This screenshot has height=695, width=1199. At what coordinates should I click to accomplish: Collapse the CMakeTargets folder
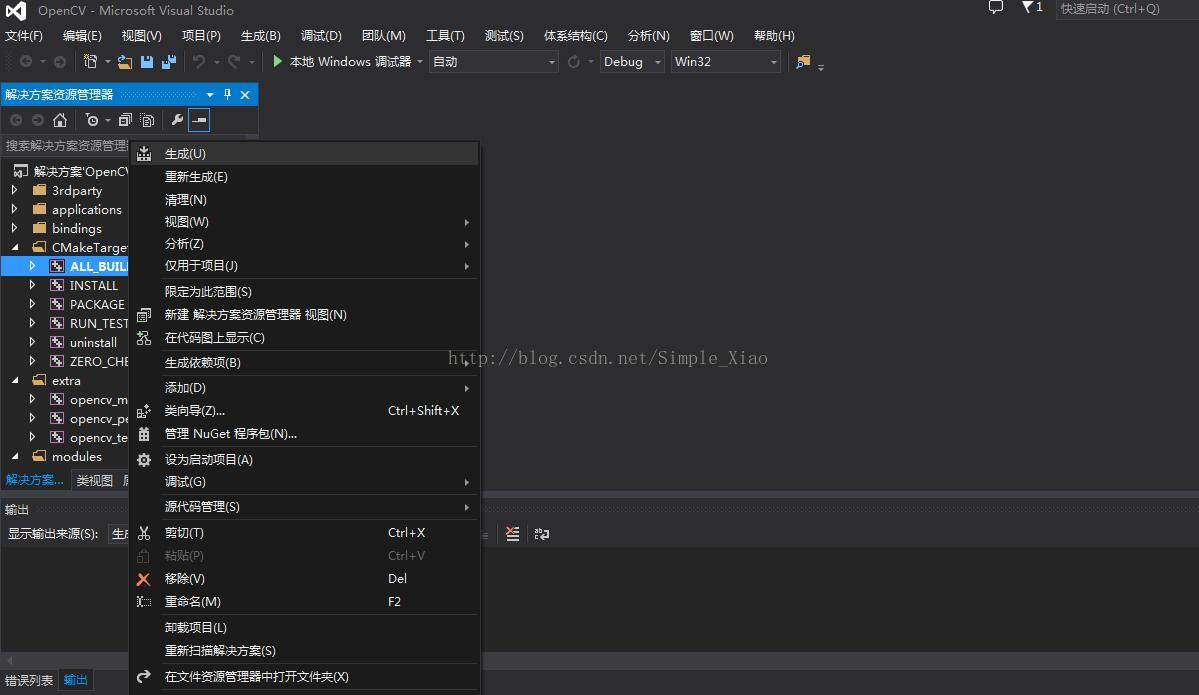pyautogui.click(x=15, y=247)
